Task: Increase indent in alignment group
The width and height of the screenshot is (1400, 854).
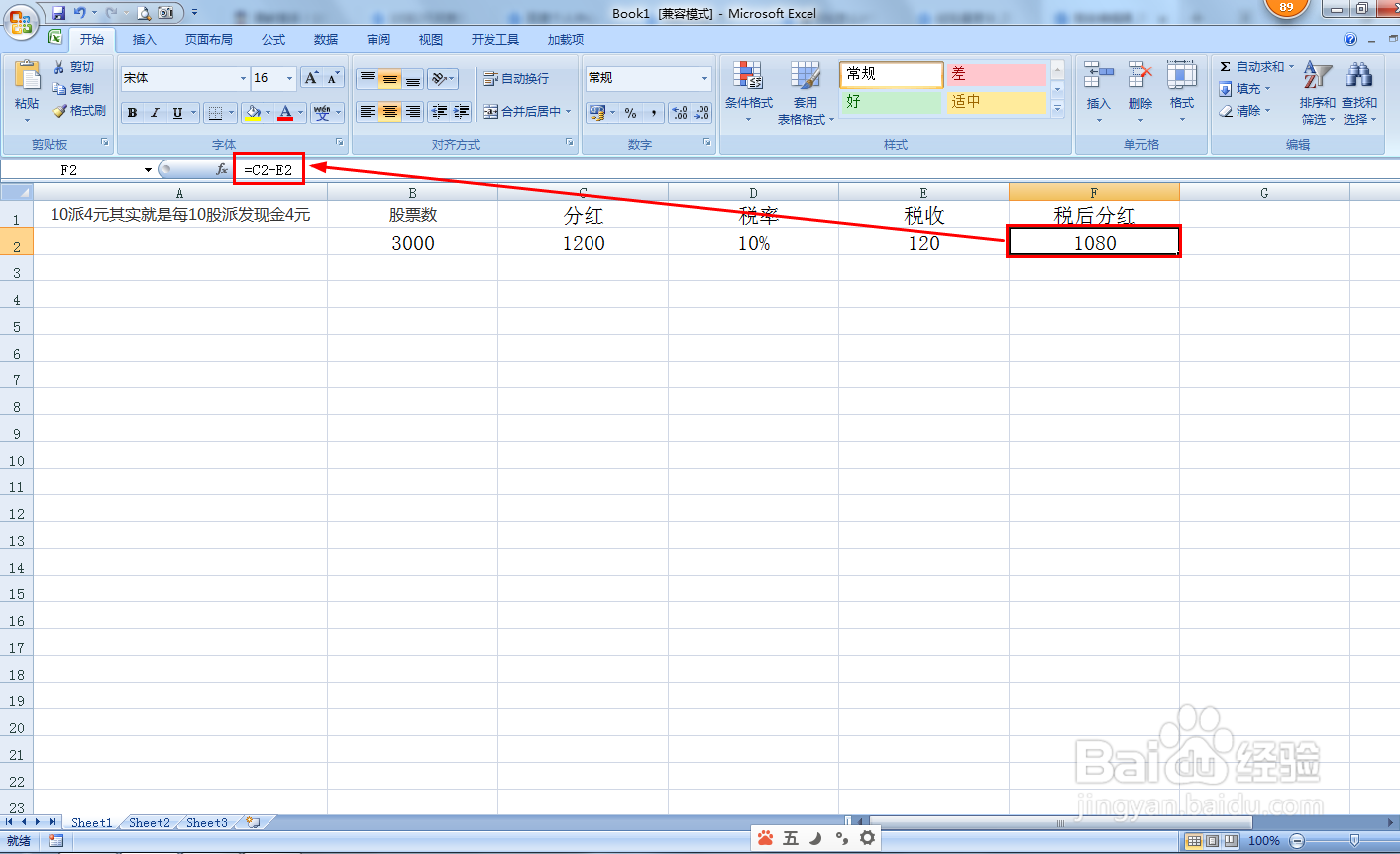Action: (x=461, y=112)
